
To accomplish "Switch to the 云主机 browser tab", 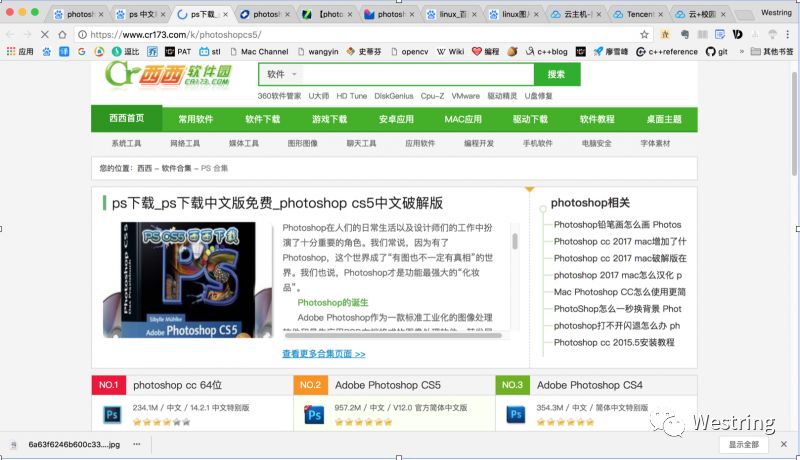I will [577, 14].
